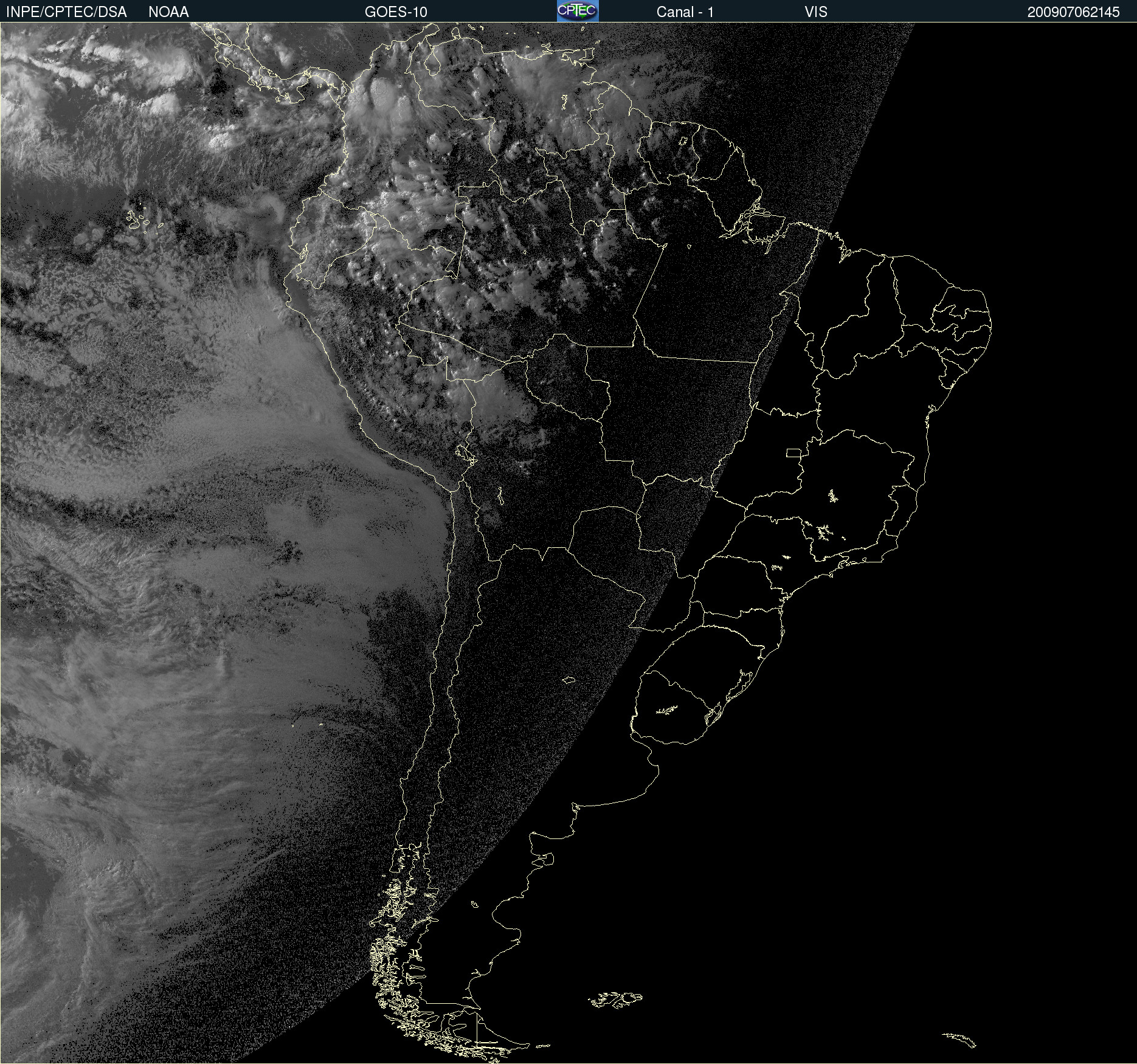
Task: Click the CPTEC logo in the header
Action: tap(578, 11)
